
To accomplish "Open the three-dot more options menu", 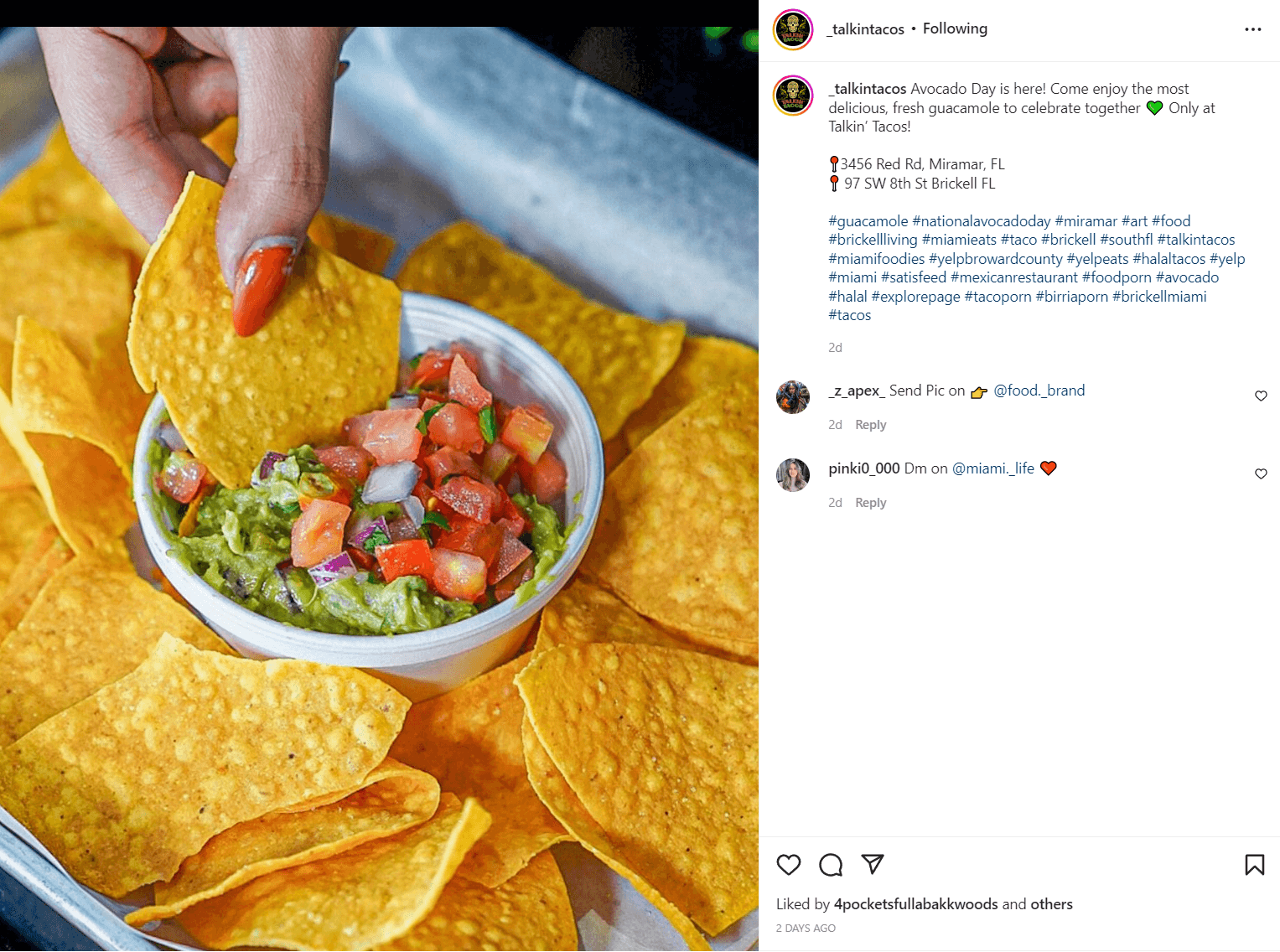I will click(x=1253, y=29).
